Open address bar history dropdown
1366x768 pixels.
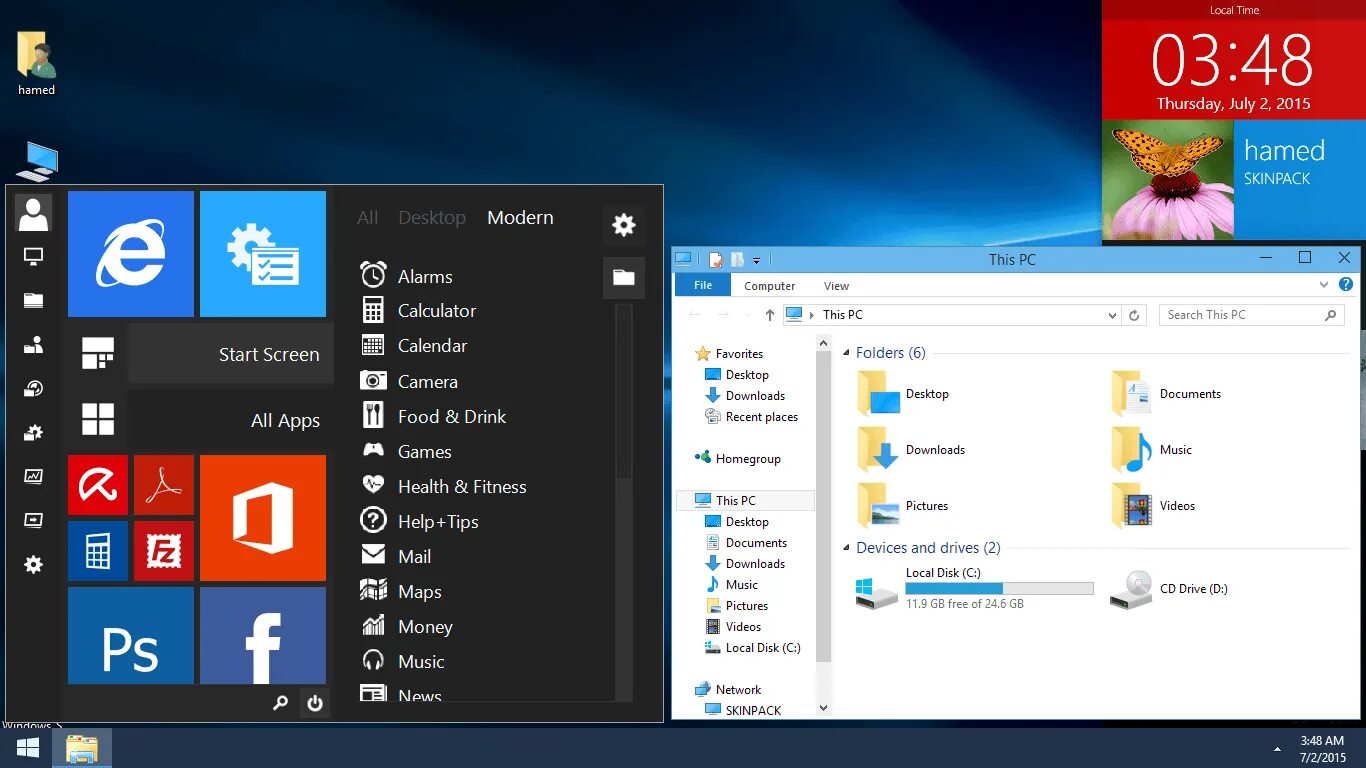coord(1112,315)
